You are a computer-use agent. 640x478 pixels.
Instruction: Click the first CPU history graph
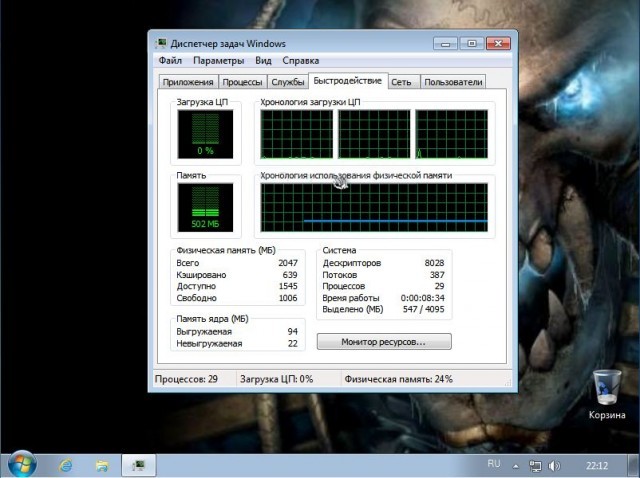(x=297, y=134)
